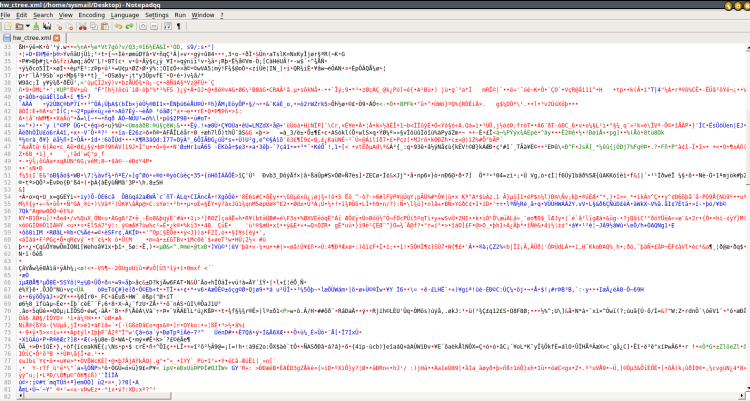This screenshot has width=750, height=401.
Task: Select the hw_ctree.xml tab
Action: 32,37
